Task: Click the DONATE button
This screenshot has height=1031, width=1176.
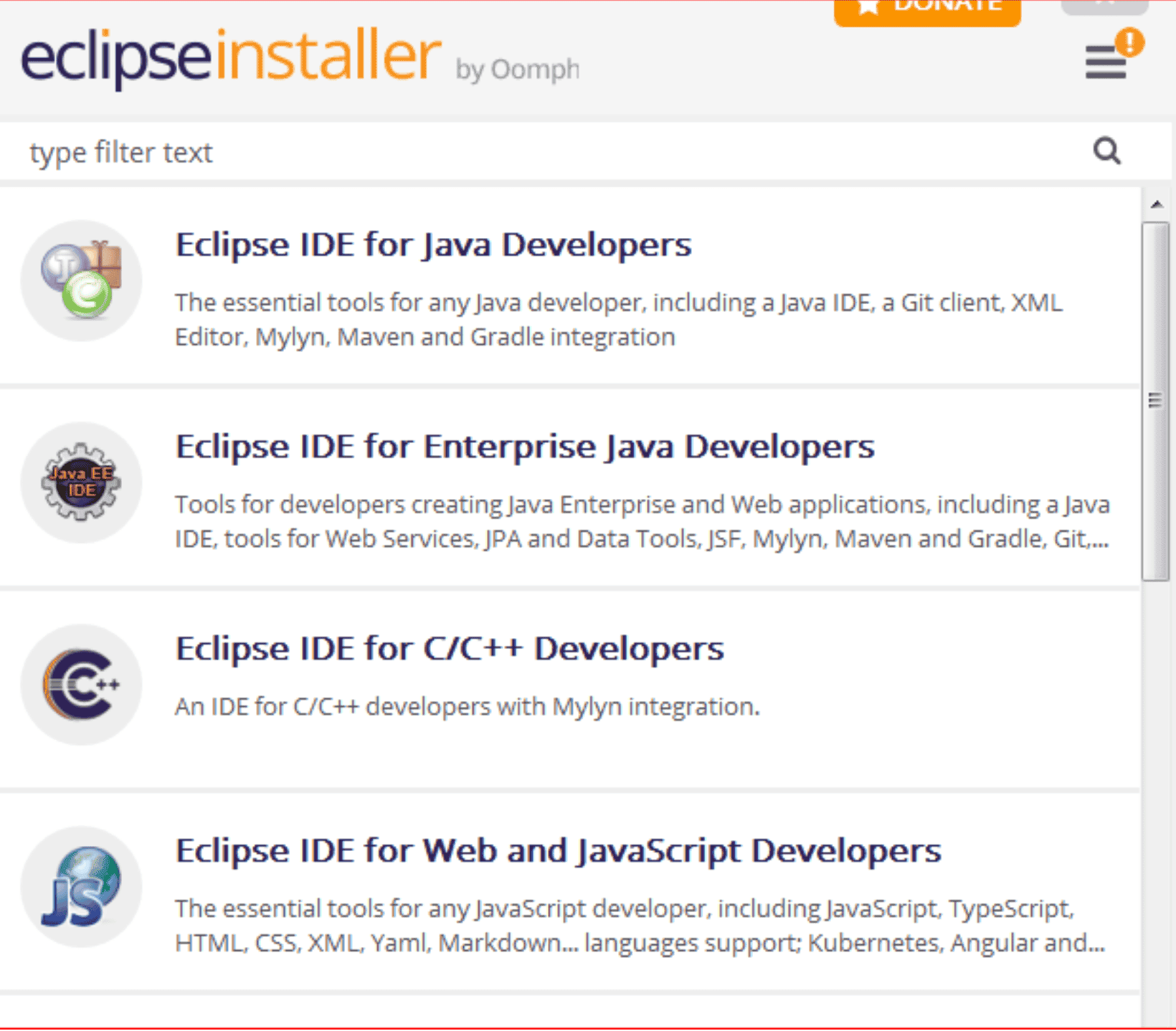Action: [x=927, y=9]
